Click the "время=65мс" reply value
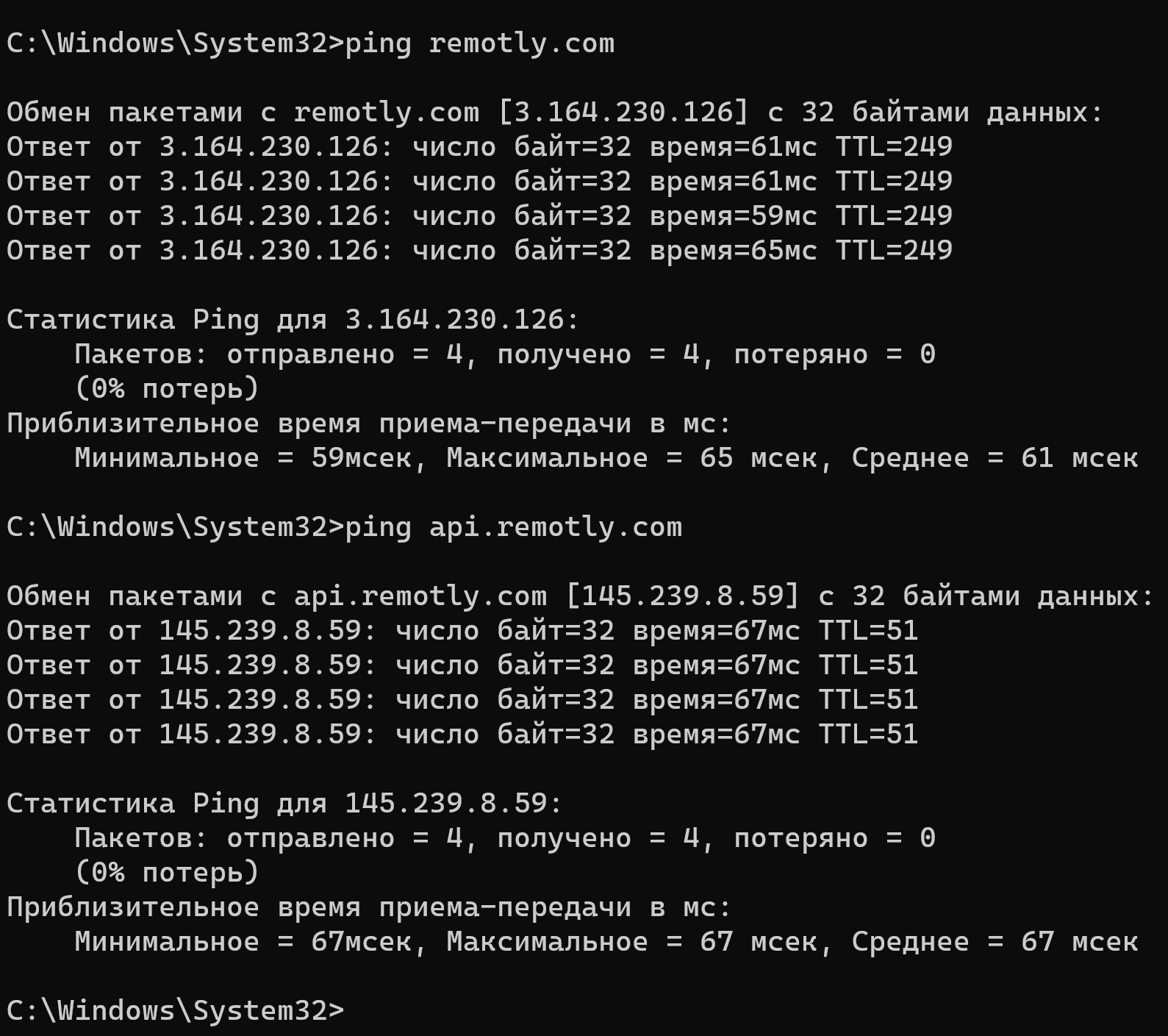 (733, 251)
